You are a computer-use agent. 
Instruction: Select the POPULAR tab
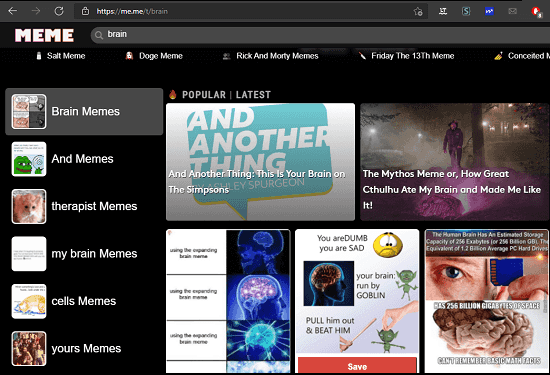coord(204,95)
